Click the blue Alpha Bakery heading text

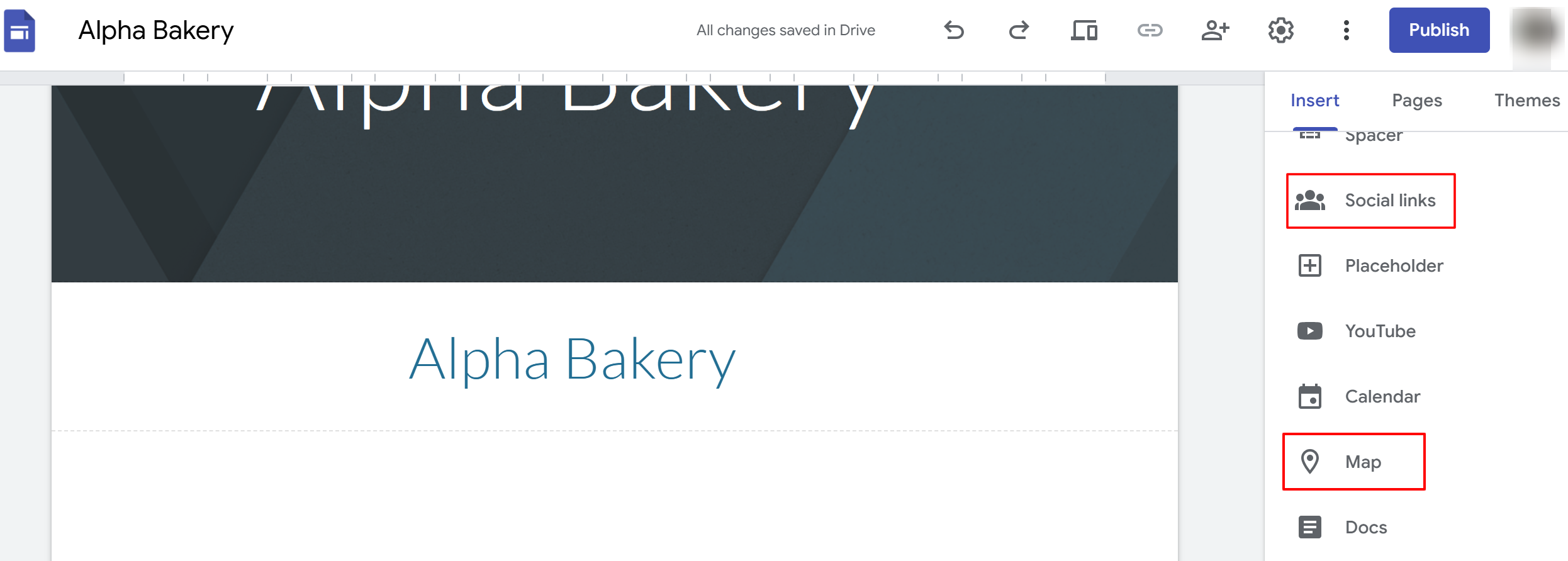572,360
